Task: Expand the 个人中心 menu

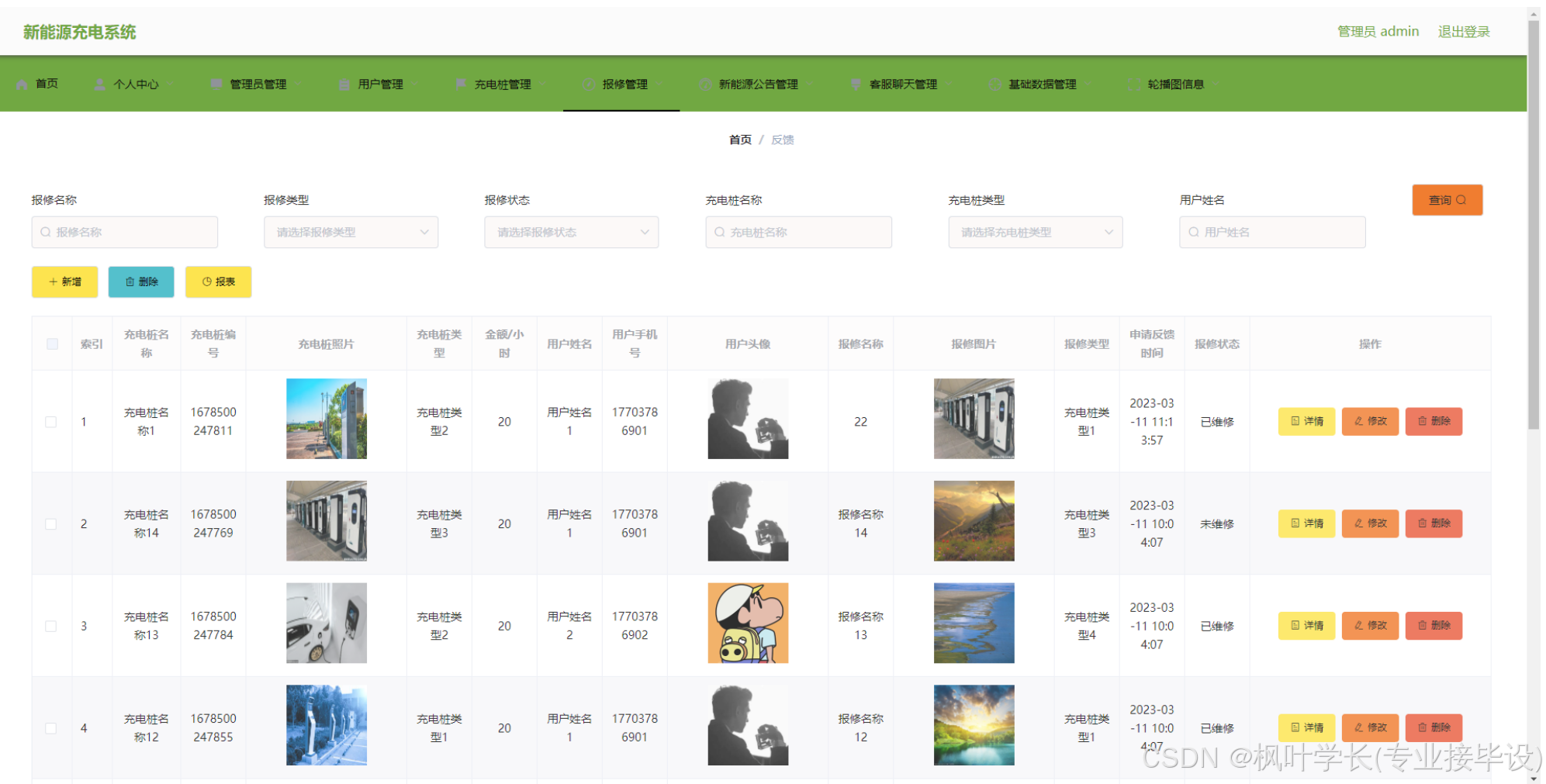Action: pos(135,84)
